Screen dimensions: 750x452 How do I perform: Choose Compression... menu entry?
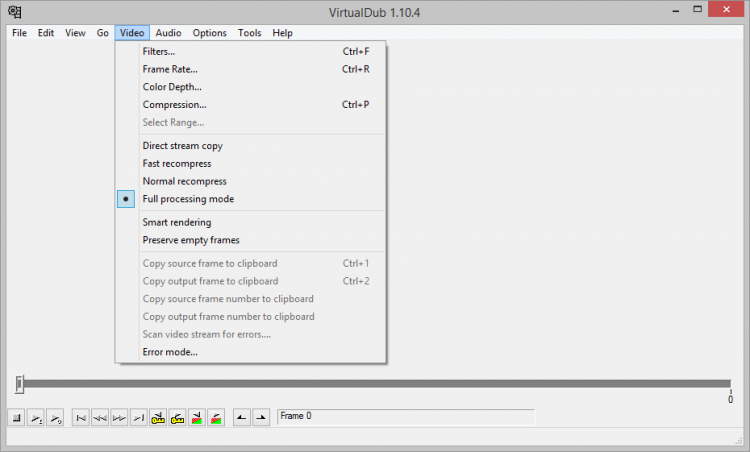251,105
